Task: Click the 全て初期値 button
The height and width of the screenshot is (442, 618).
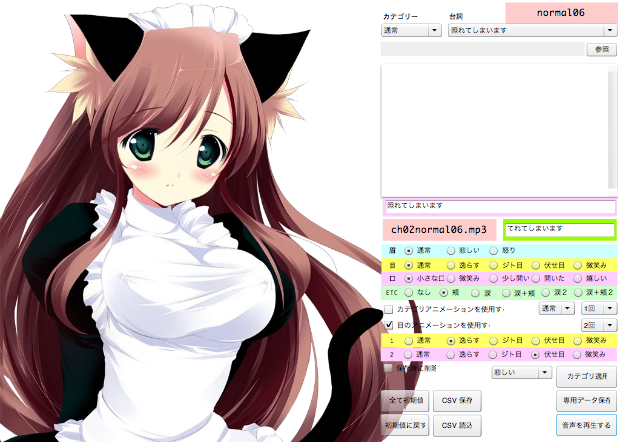Action: (406, 400)
